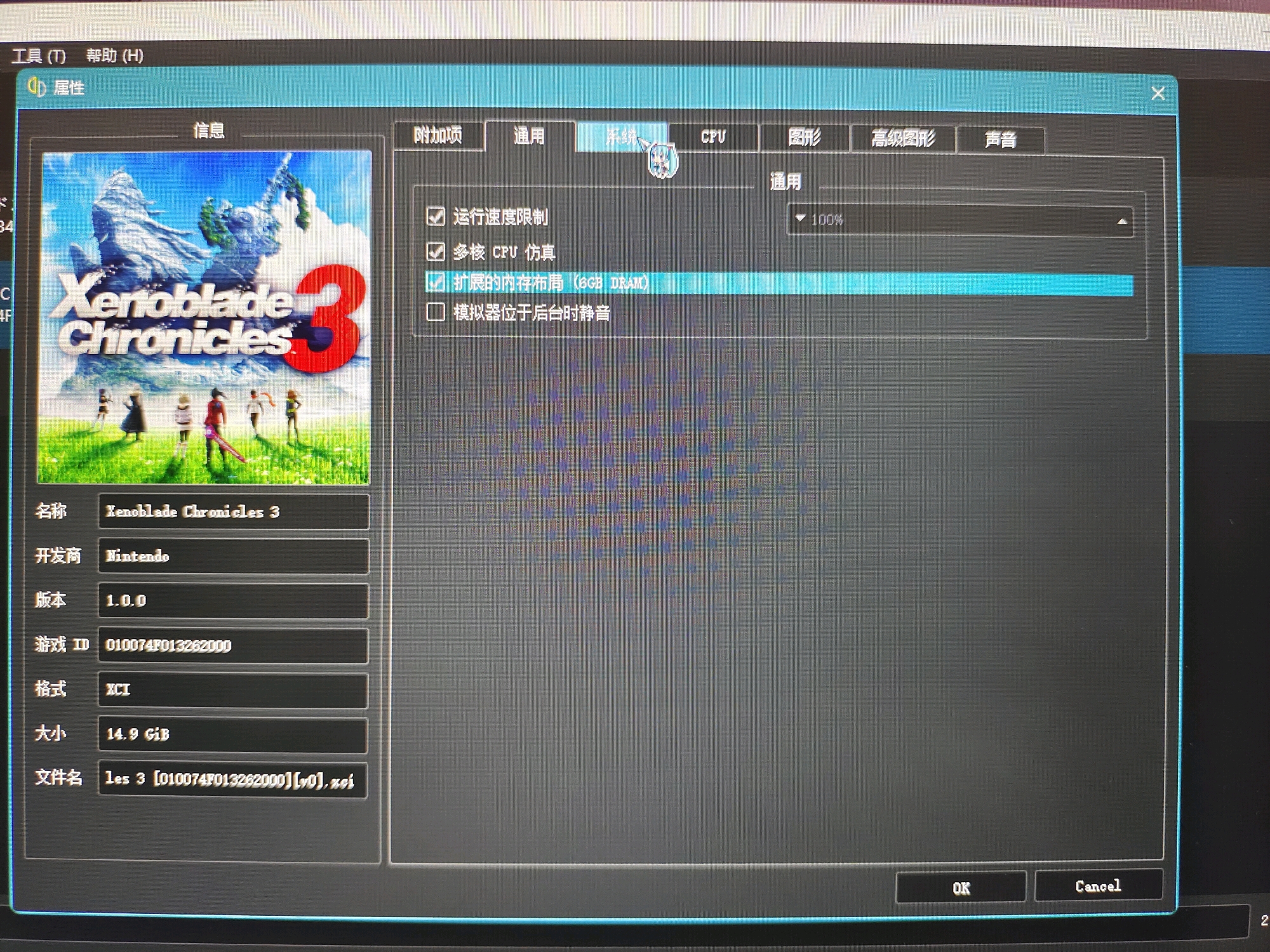This screenshot has height=952, width=1270.
Task: Open the Tools (工具) menu
Action: (x=39, y=56)
